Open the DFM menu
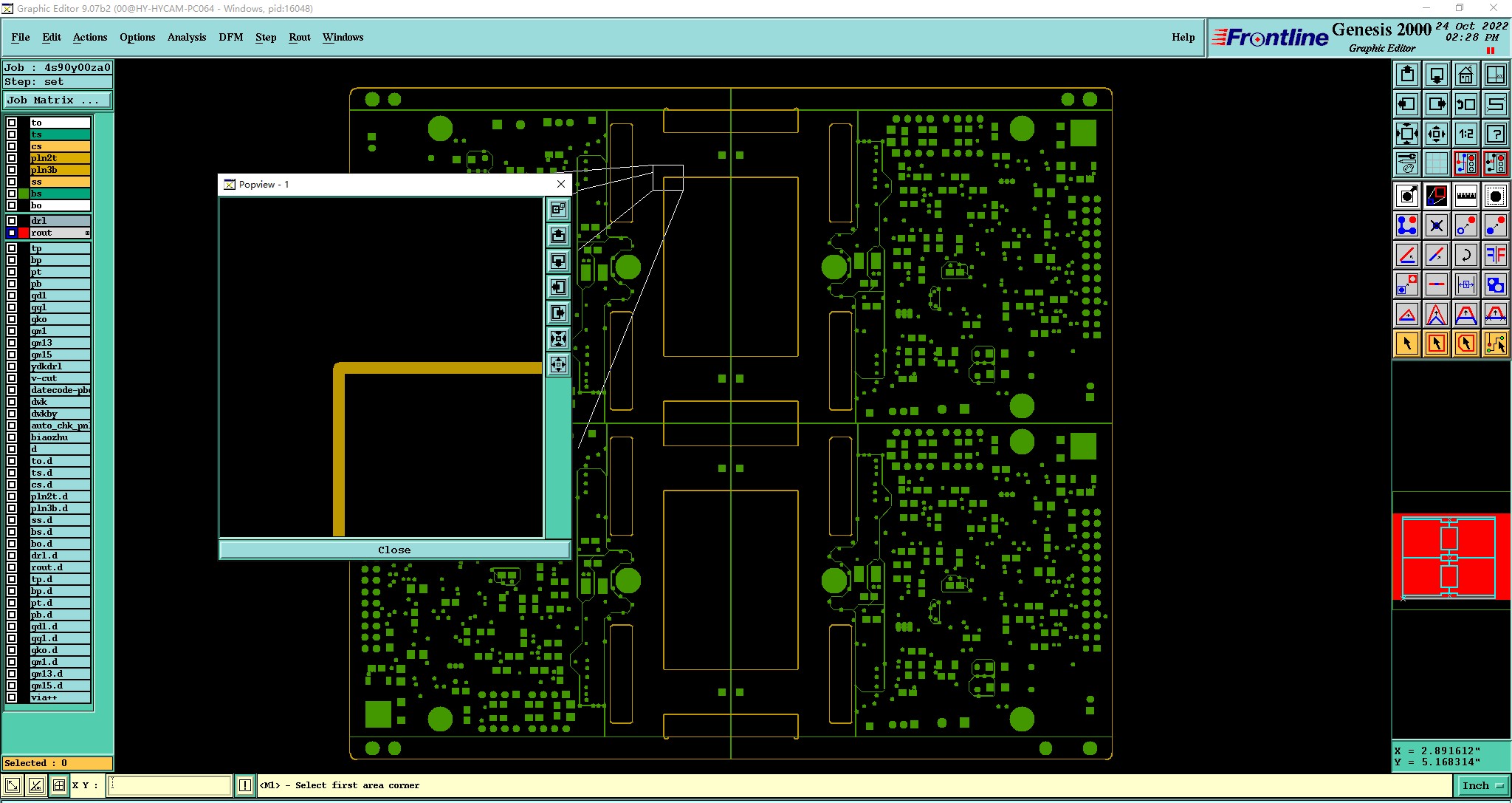This screenshot has height=803, width=1512. click(x=230, y=37)
